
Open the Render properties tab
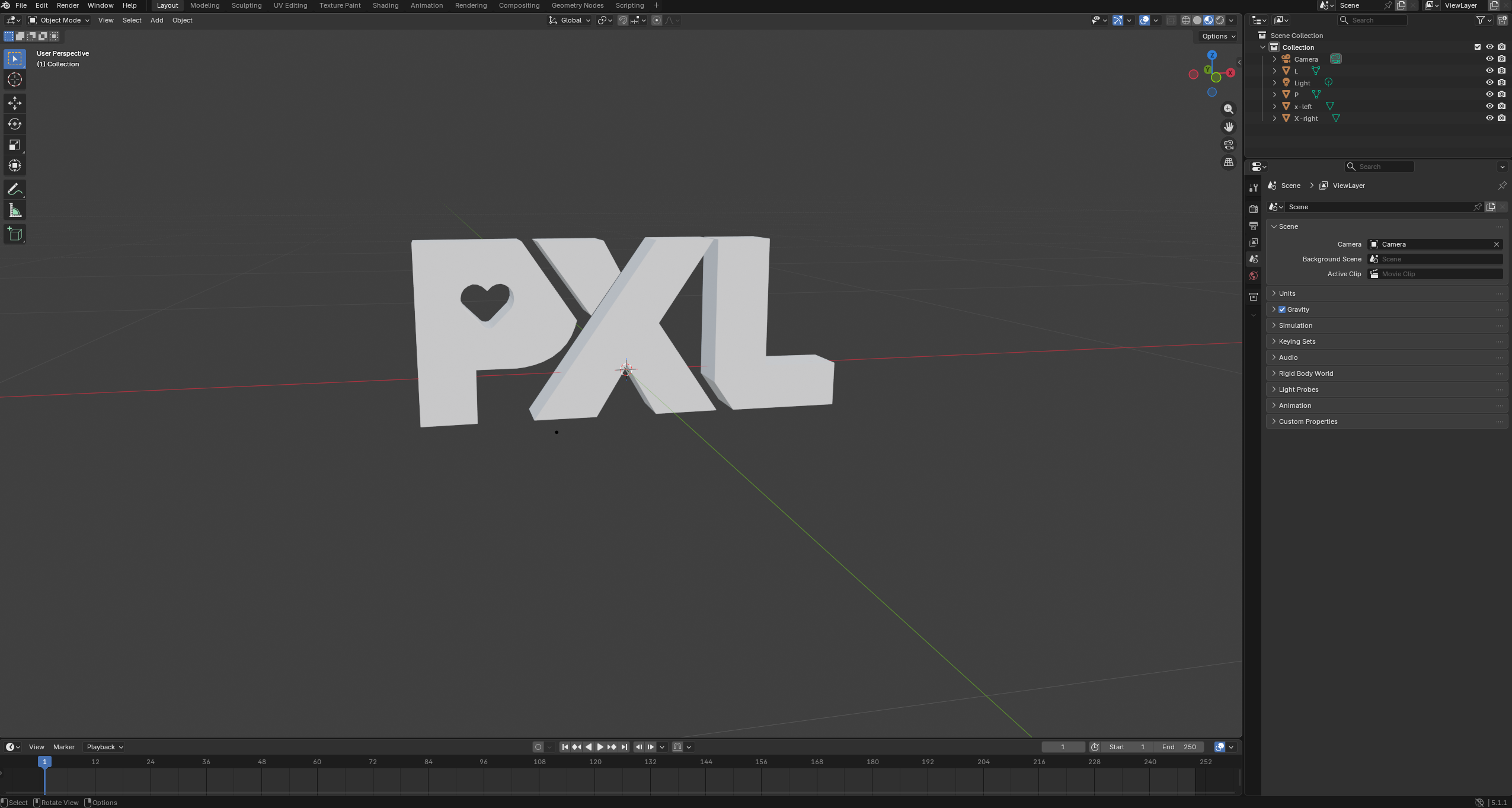coord(1253,209)
